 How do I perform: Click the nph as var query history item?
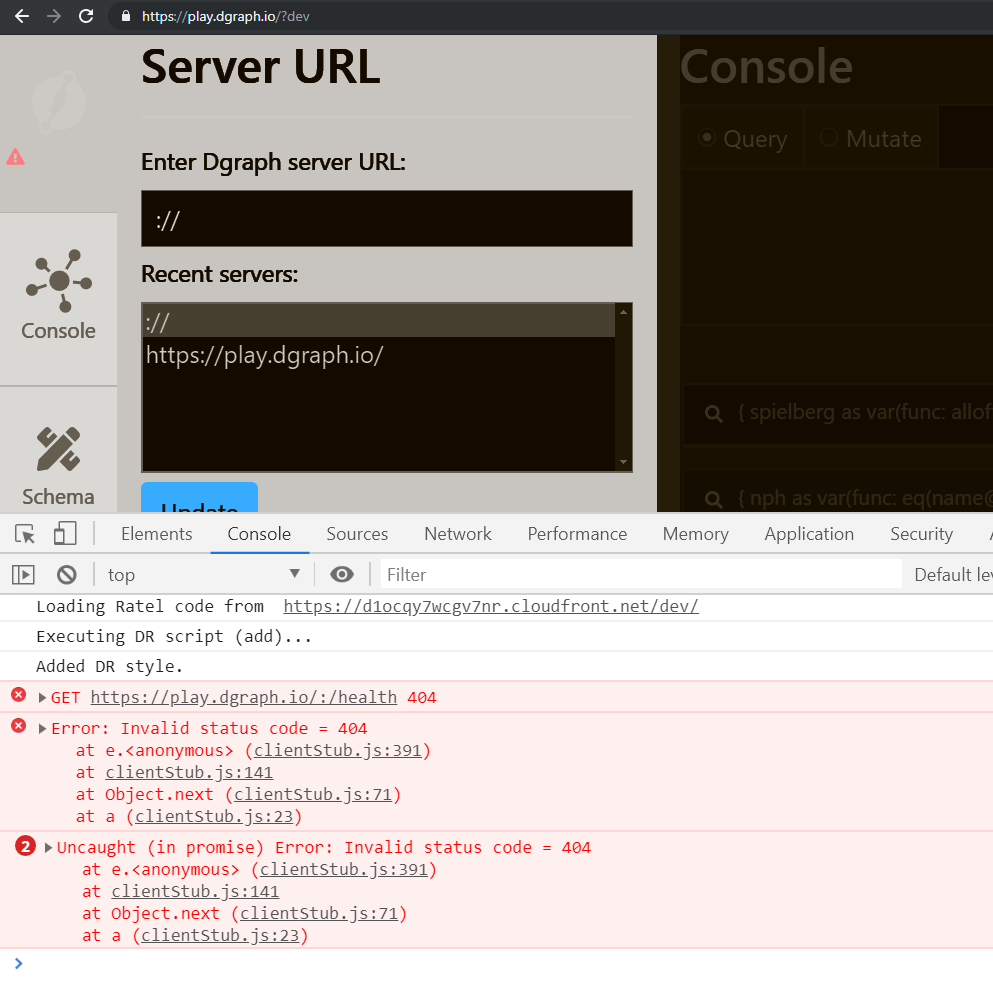tap(838, 491)
